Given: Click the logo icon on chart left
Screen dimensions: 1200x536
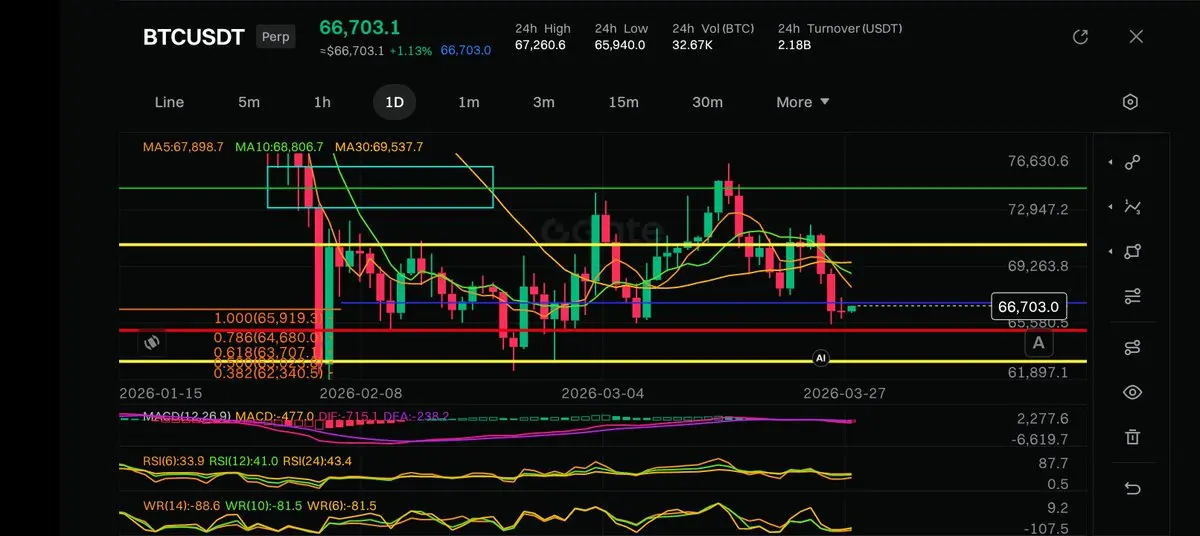Looking at the screenshot, I should 153,342.
